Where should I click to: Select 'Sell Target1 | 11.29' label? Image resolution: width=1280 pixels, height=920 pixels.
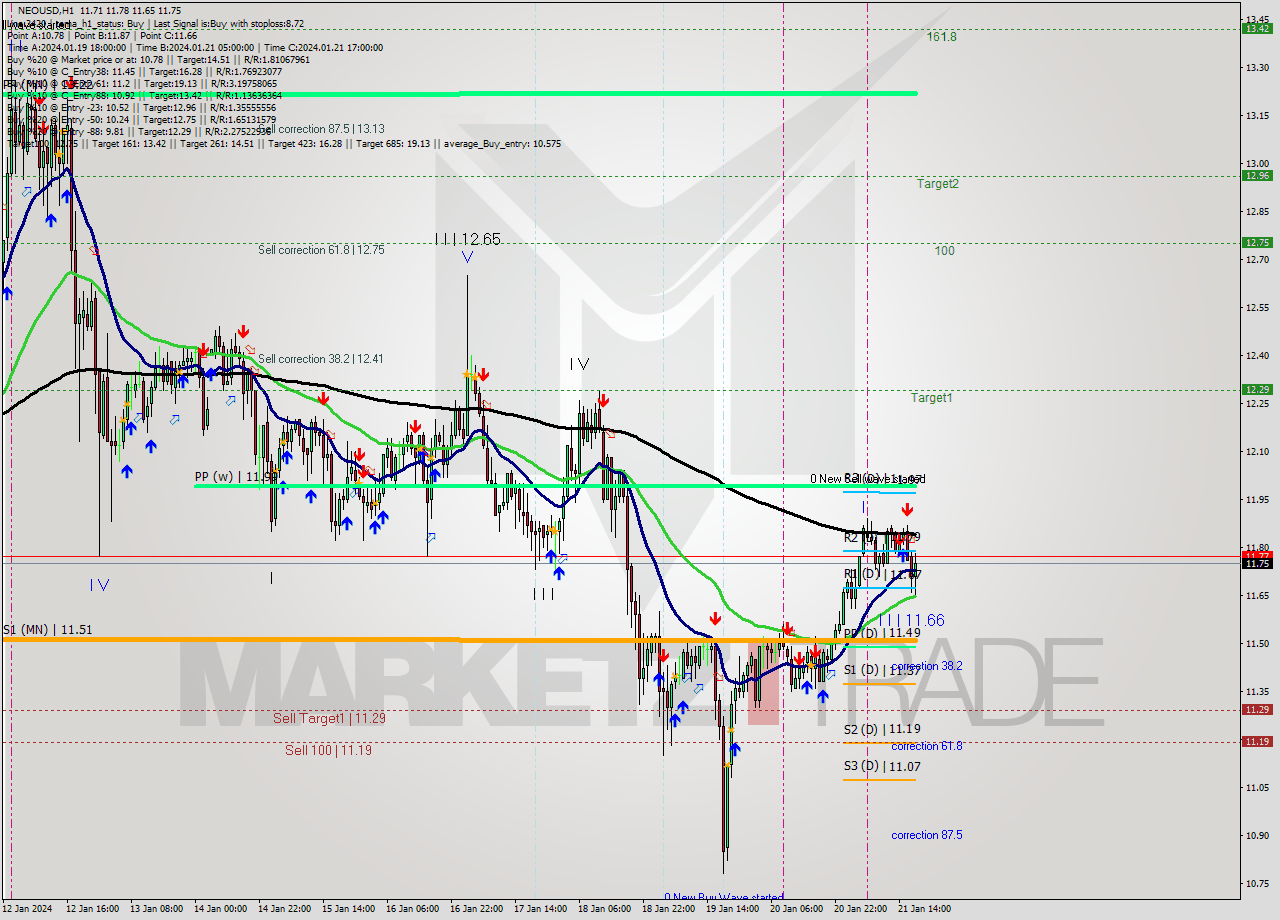pos(329,718)
